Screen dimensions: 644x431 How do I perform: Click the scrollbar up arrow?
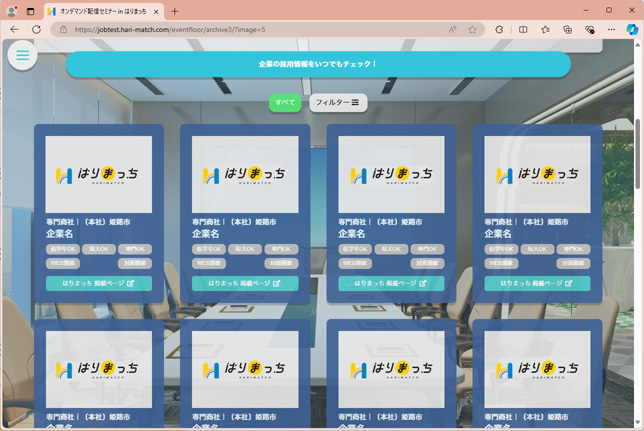638,44
